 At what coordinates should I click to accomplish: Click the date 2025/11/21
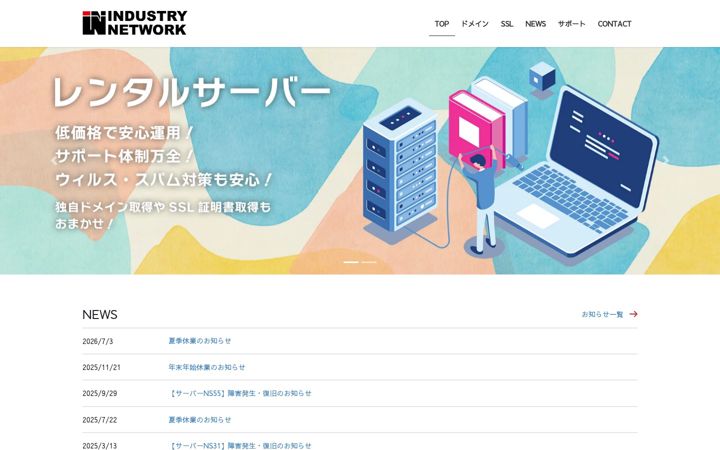pyautogui.click(x=101, y=367)
